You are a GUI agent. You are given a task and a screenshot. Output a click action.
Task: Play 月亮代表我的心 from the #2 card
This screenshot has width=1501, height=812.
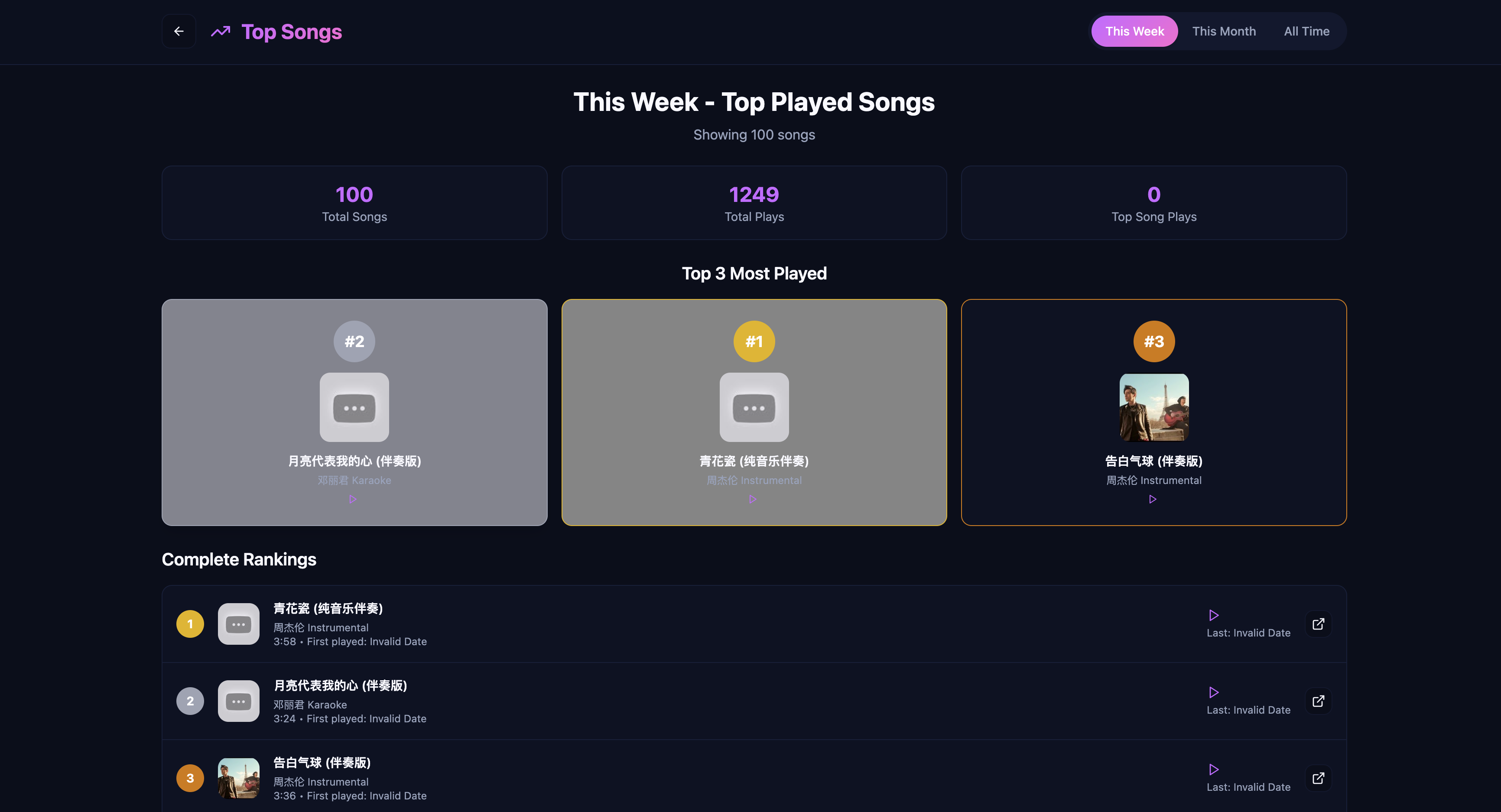tap(353, 499)
